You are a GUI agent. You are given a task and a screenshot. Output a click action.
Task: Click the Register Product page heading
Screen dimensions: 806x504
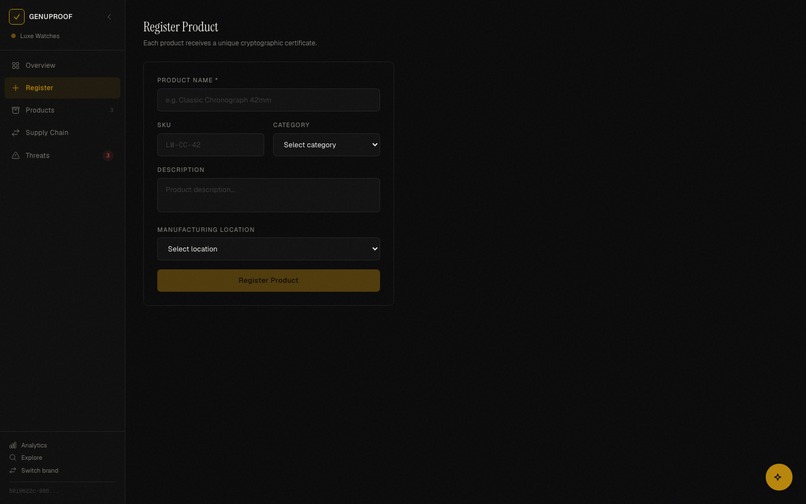(x=180, y=27)
